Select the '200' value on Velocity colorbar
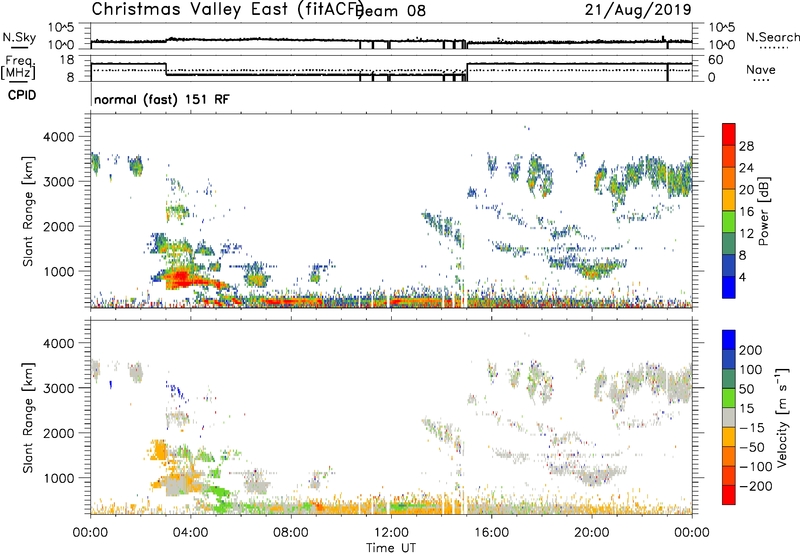 (x=751, y=350)
